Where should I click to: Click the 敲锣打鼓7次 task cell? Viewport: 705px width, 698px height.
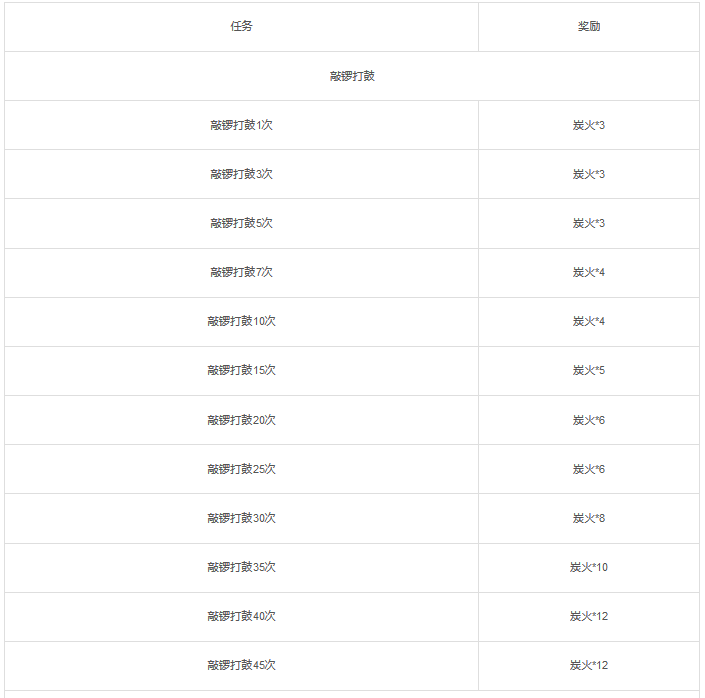coord(241,272)
